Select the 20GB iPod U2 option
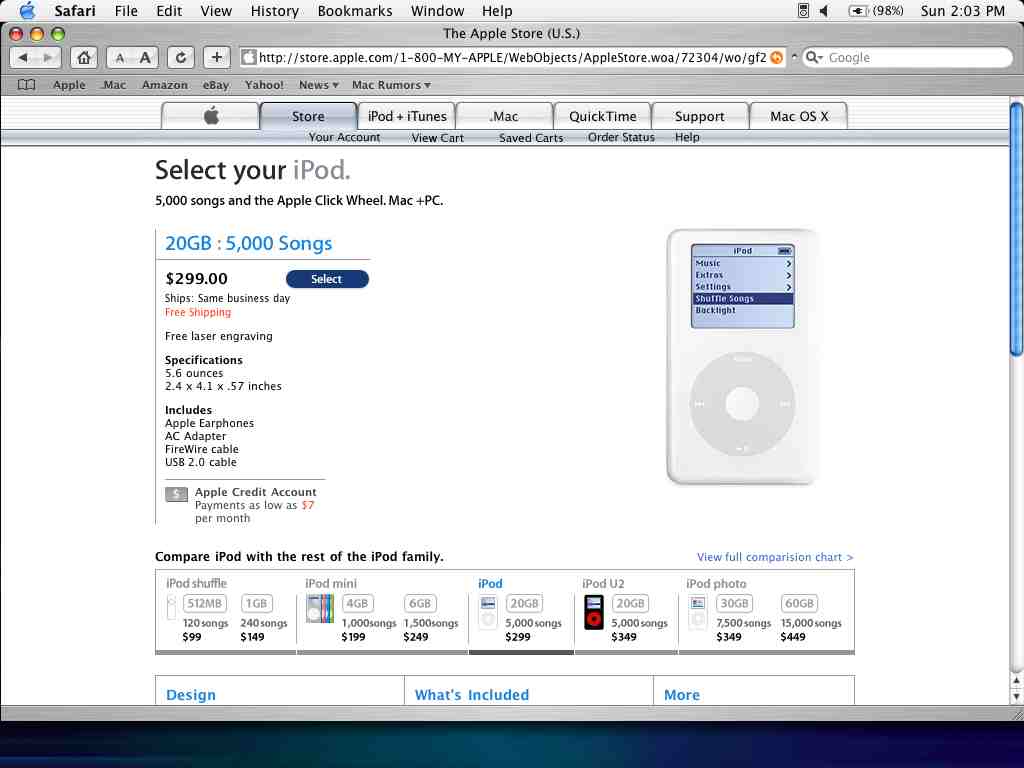The width and height of the screenshot is (1024, 768). (x=630, y=603)
